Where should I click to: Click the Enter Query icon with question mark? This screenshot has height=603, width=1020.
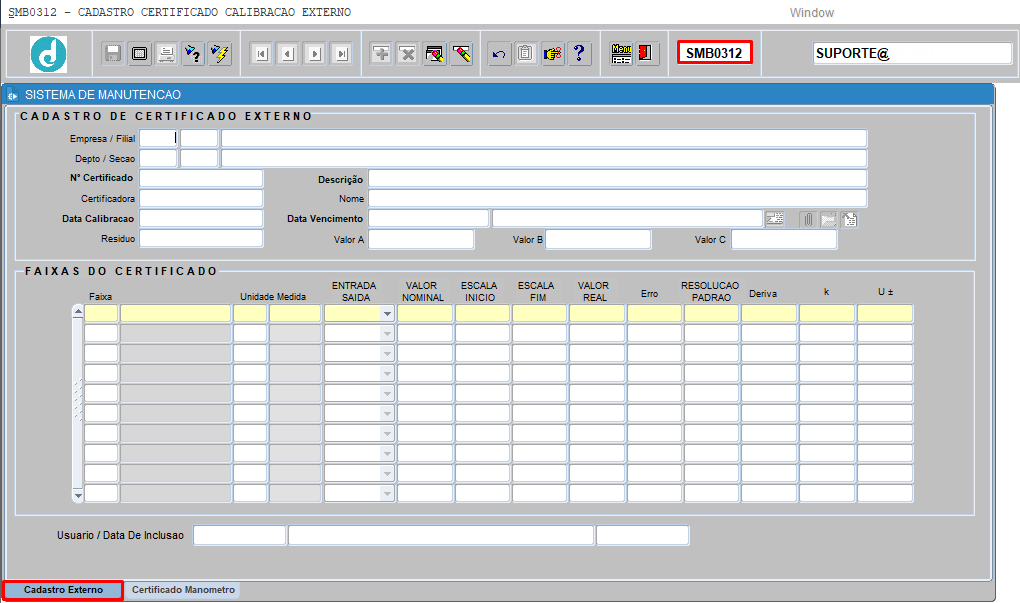click(x=193, y=53)
